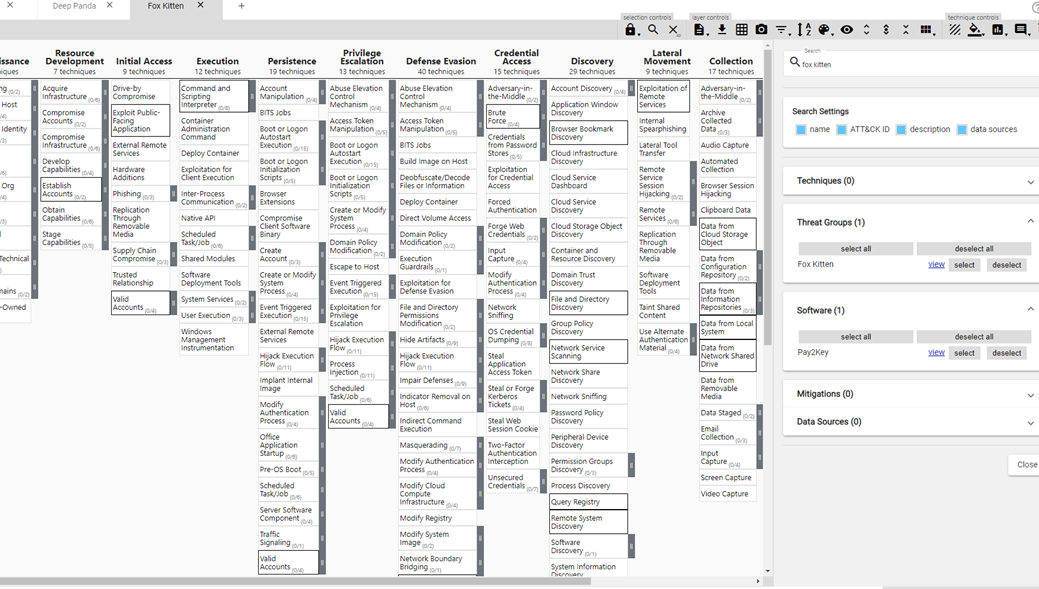
Task: Add a new tab with plus button
Action: tap(241, 6)
